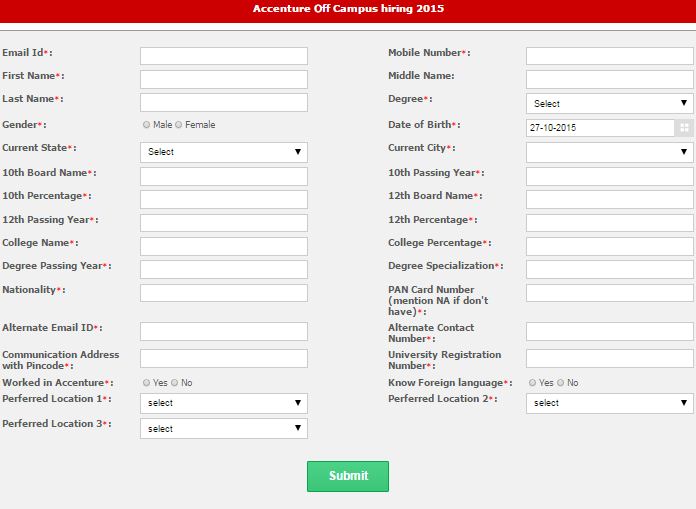
Task: Click the 'Accenture Off Campus hiring 2015' heading
Action: 348,8
